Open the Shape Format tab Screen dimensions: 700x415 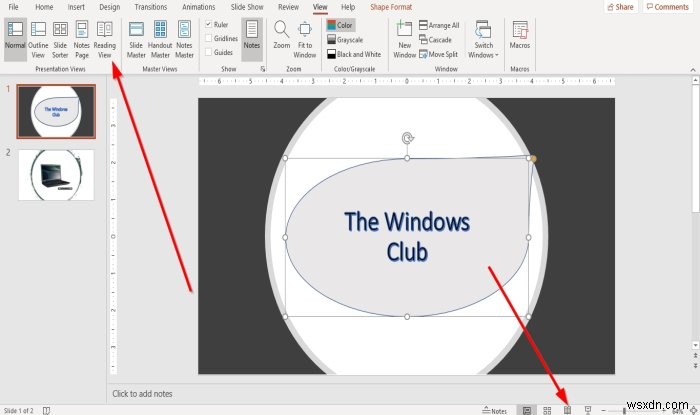click(x=391, y=7)
